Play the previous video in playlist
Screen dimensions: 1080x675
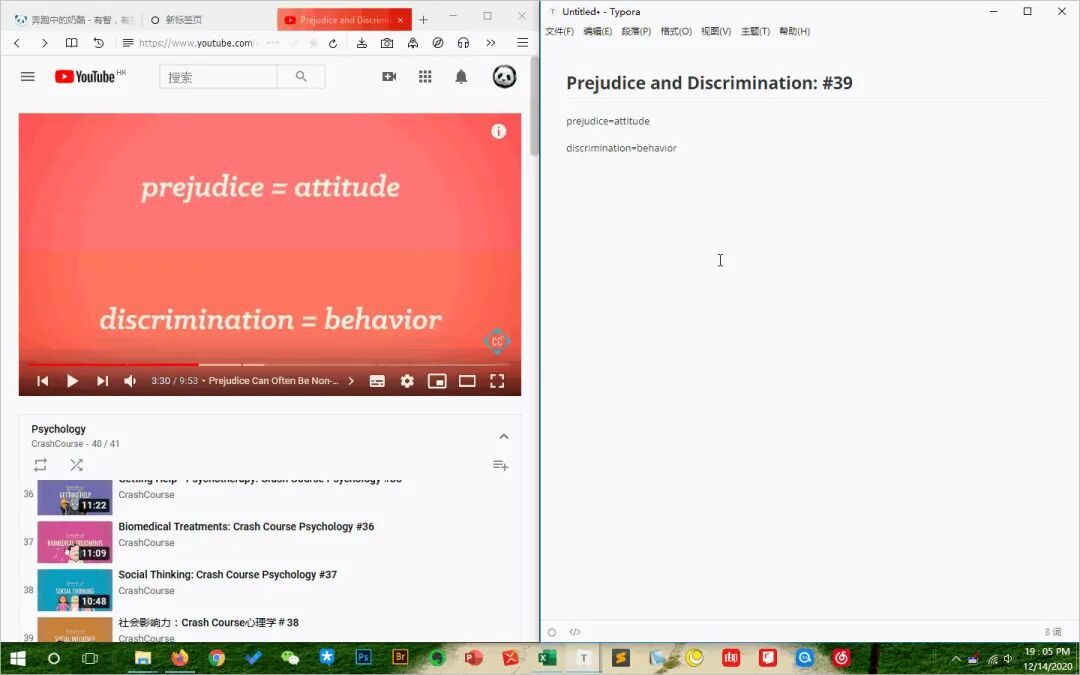coord(43,381)
